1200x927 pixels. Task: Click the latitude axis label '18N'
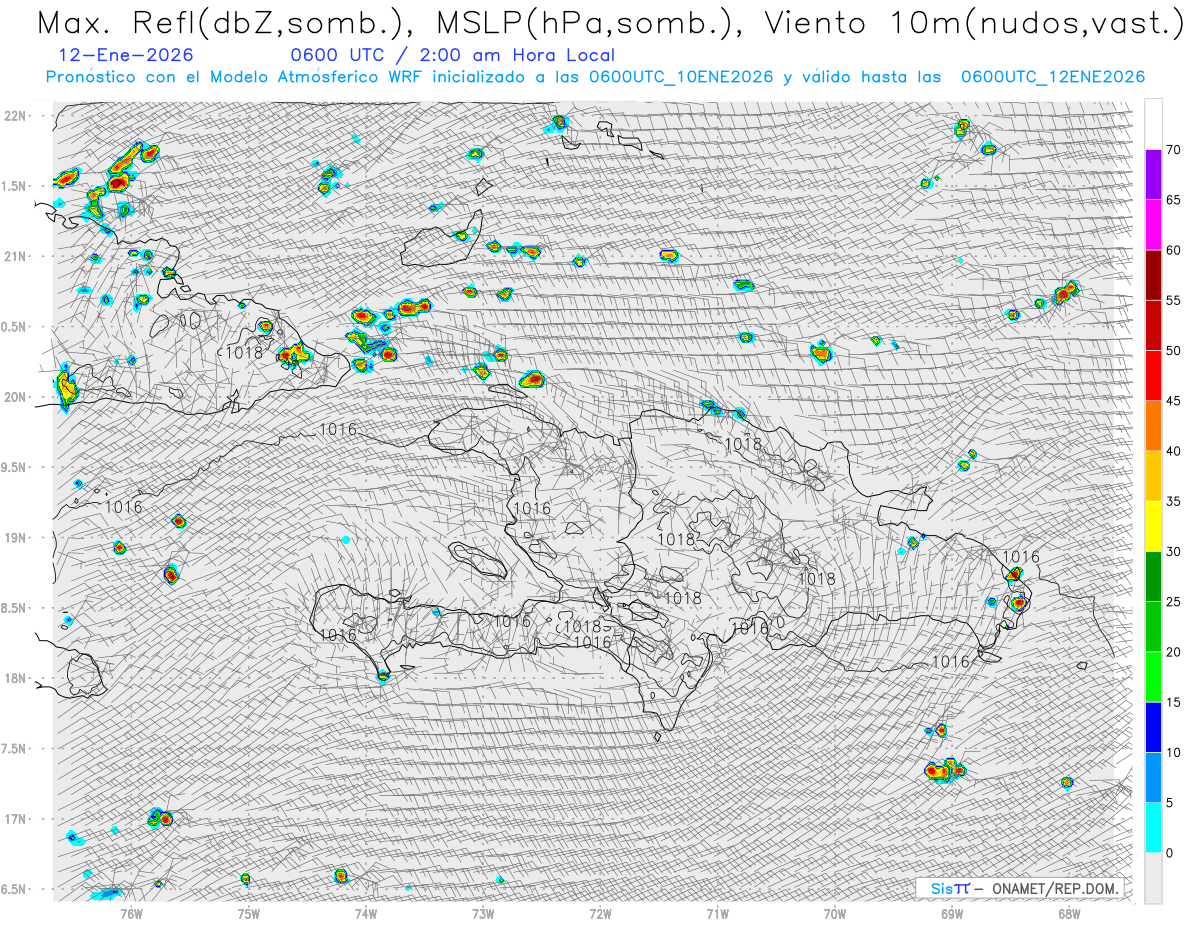[x=16, y=678]
